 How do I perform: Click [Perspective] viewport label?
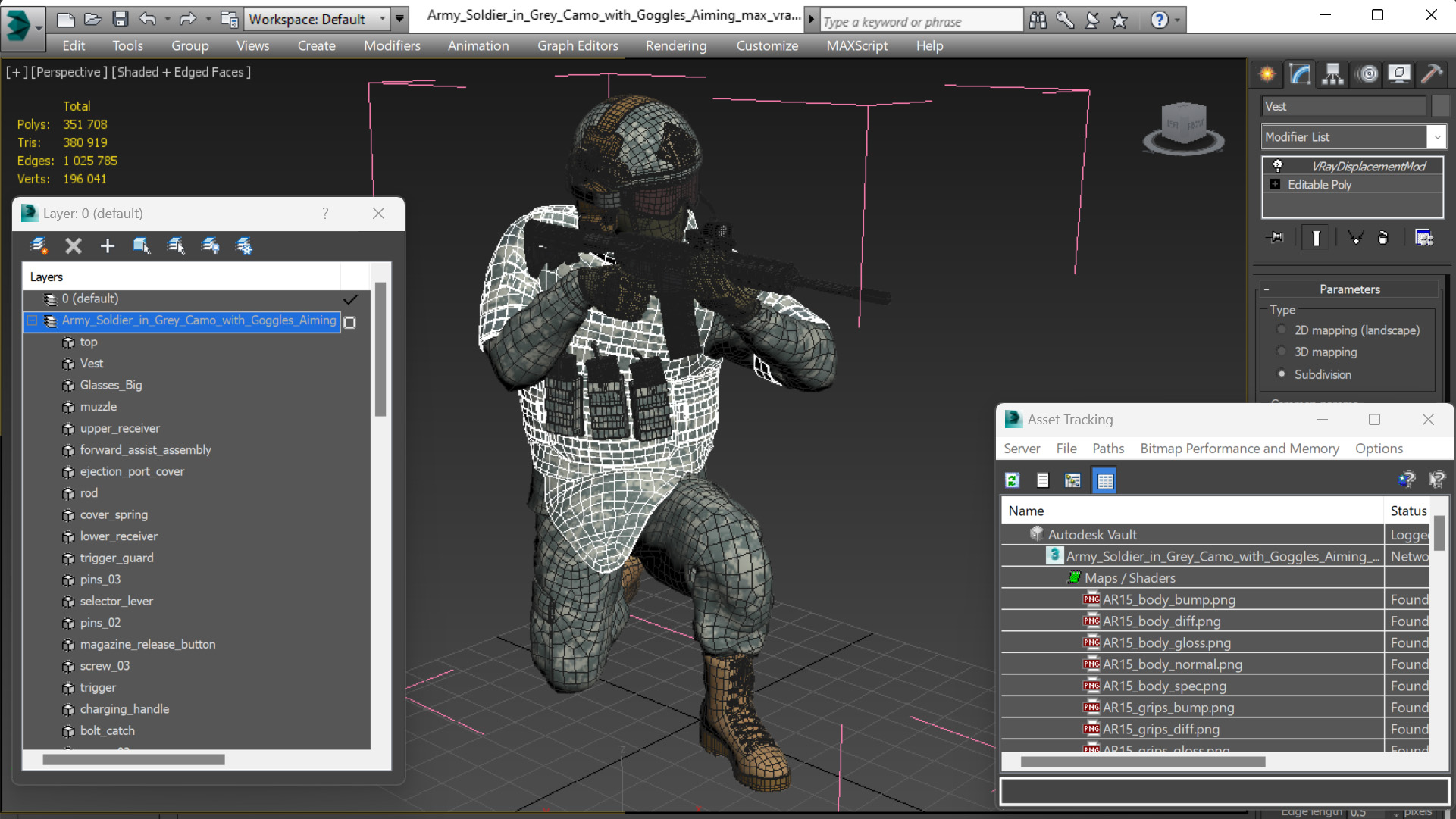68,72
